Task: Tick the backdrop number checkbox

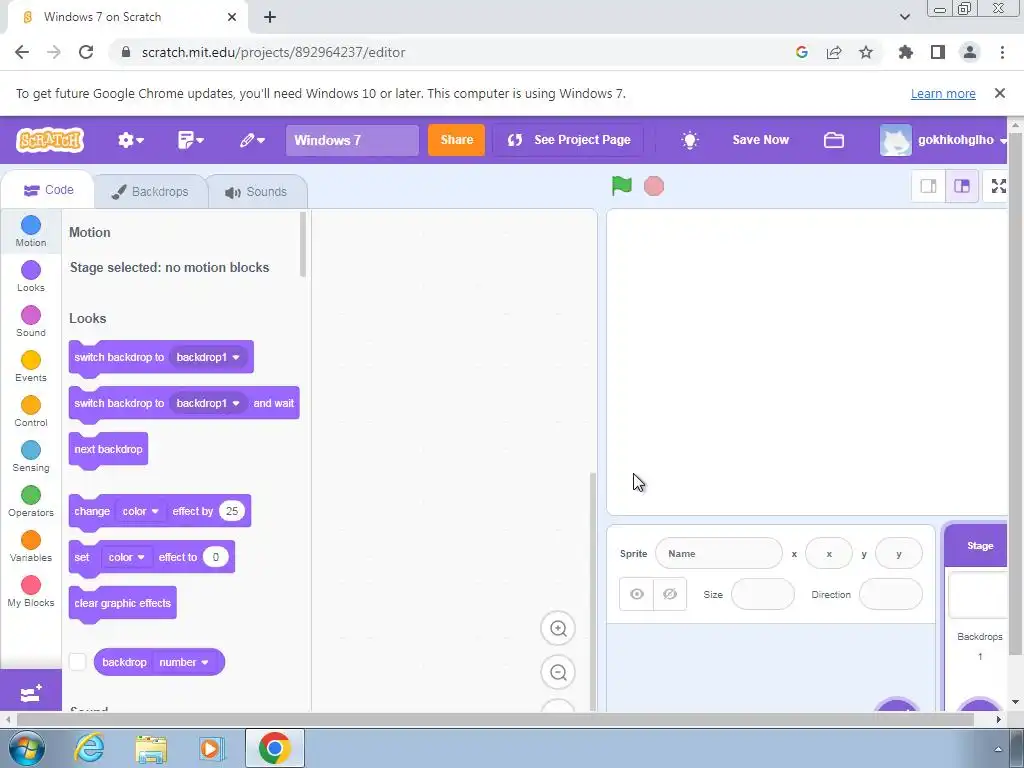Action: (x=78, y=662)
